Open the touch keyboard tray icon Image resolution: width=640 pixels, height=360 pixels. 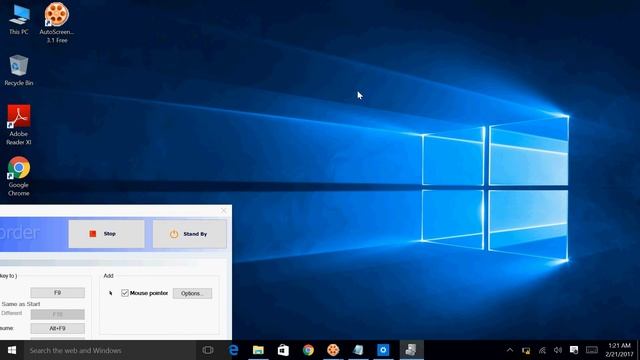point(592,350)
